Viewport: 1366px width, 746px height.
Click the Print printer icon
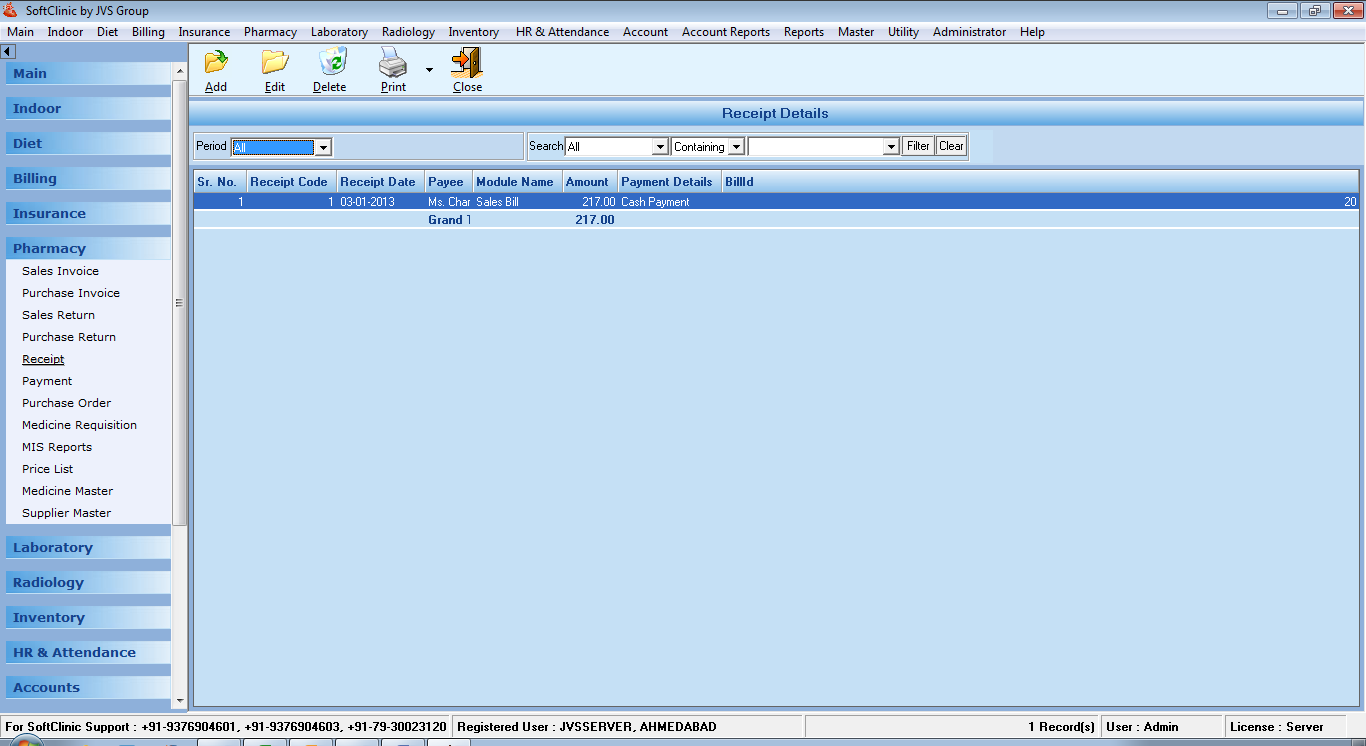[x=393, y=63]
